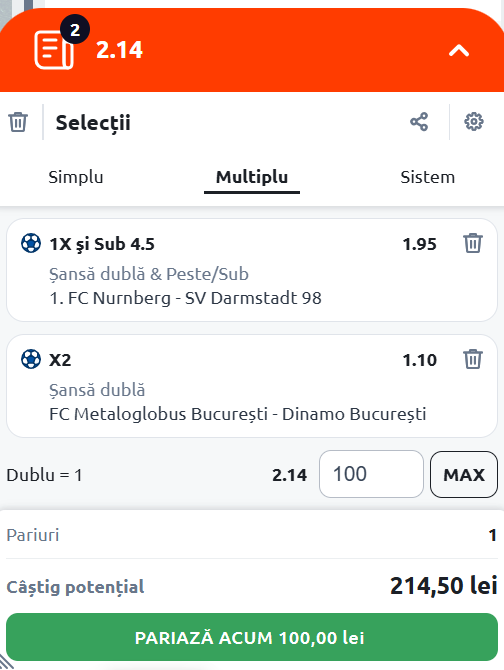
Task: Delete all selections with the top trash icon
Action: pos(18,122)
